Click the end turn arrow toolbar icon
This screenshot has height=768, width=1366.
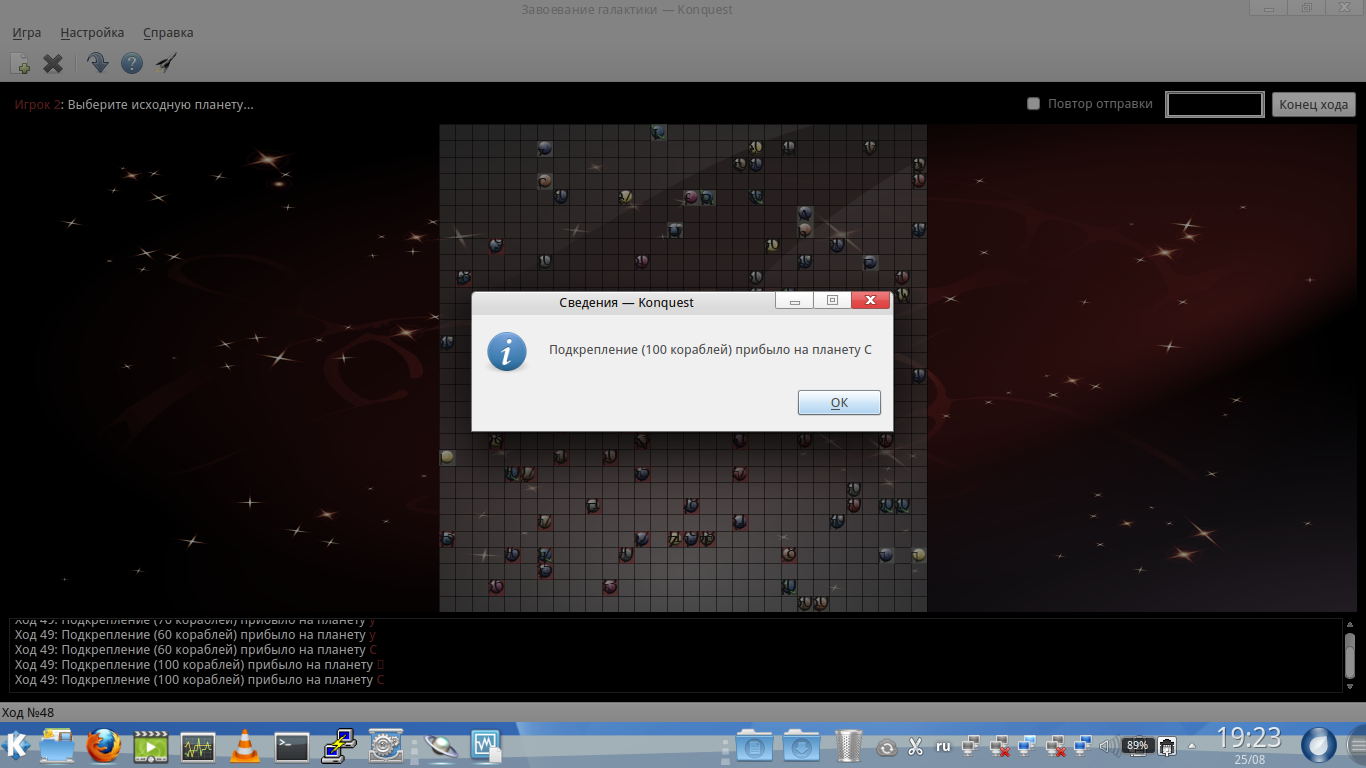97,63
